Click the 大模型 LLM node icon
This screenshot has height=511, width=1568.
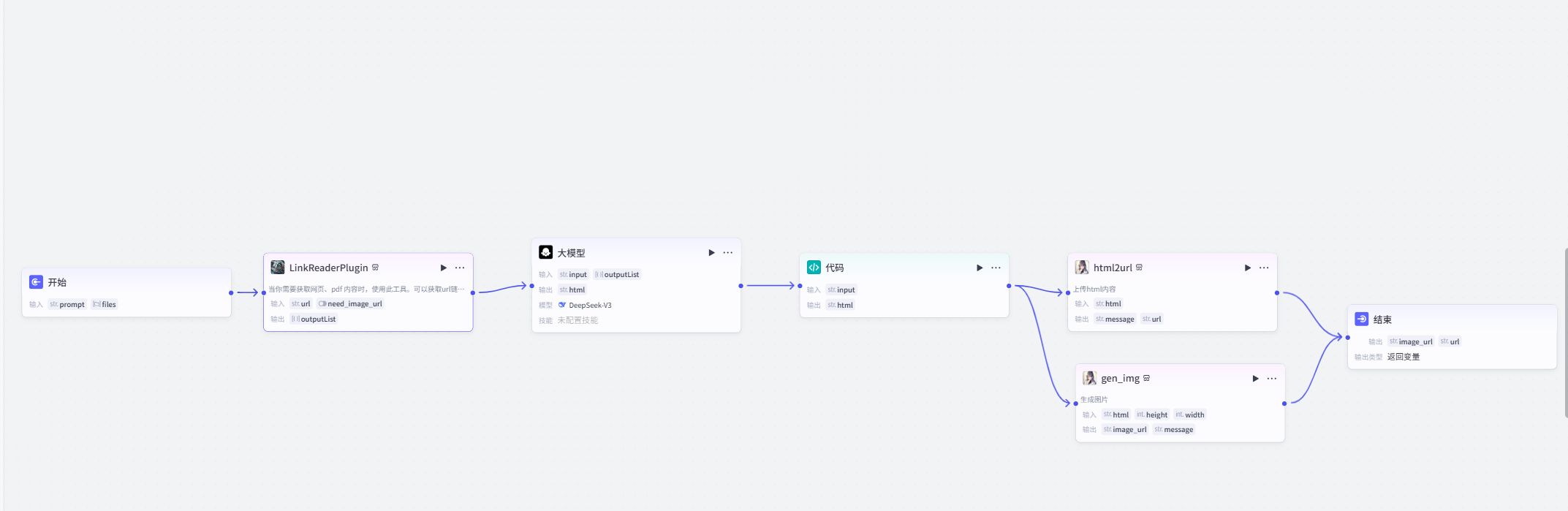(x=546, y=252)
